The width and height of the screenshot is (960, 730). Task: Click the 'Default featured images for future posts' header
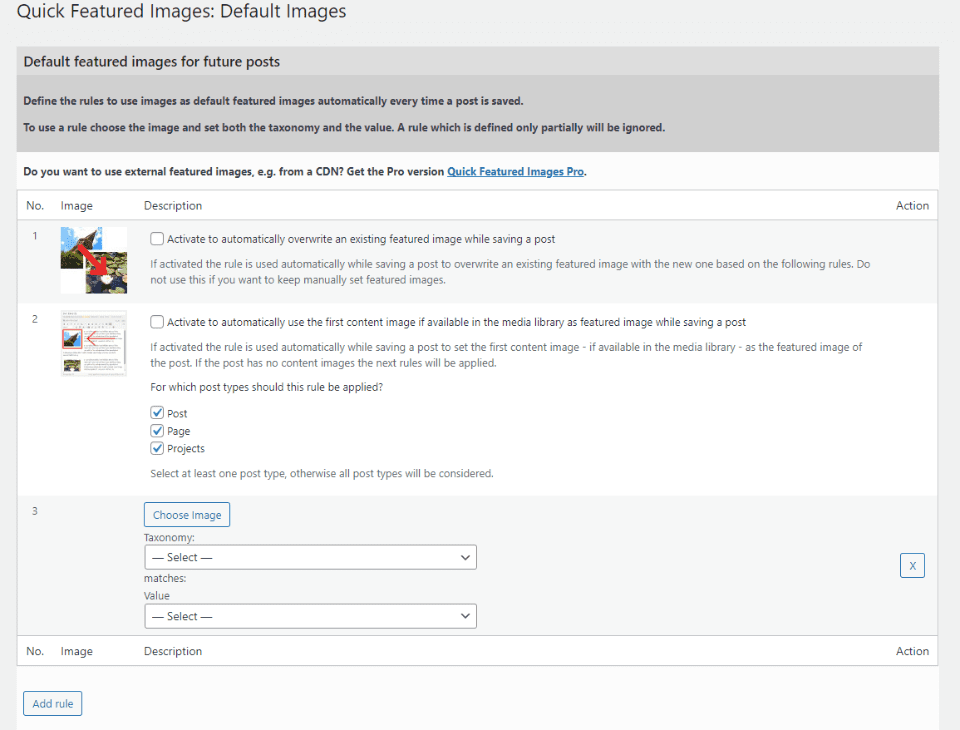pos(152,62)
